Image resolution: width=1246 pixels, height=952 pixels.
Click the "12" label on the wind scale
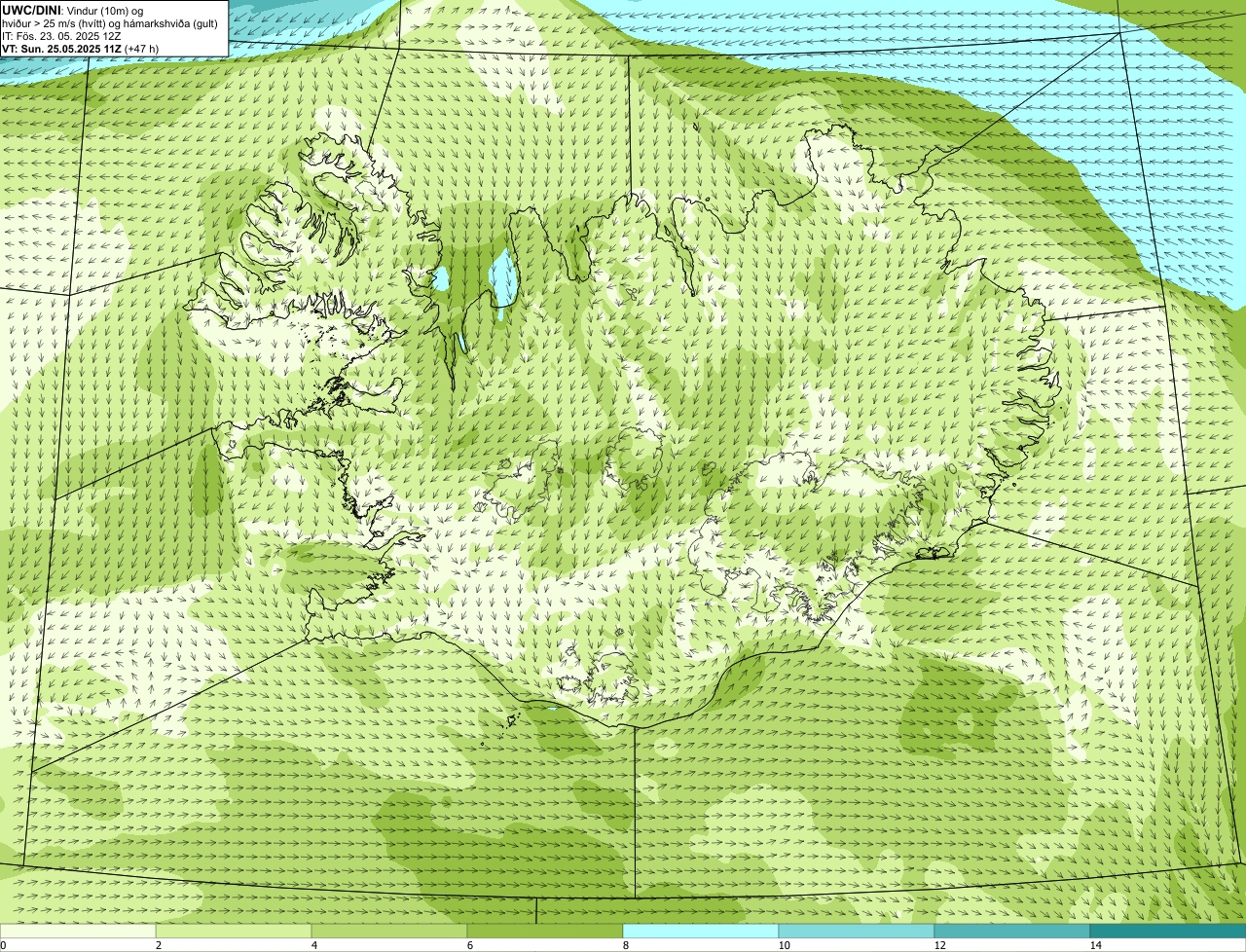point(939,945)
